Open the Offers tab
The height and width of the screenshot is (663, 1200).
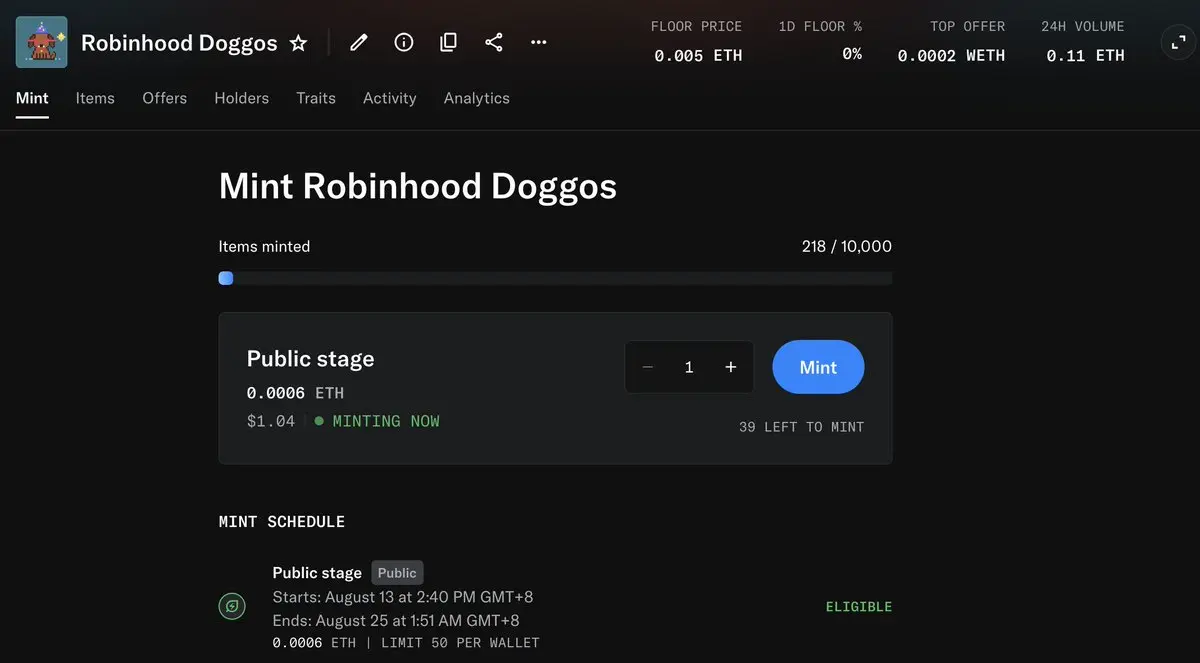point(165,98)
